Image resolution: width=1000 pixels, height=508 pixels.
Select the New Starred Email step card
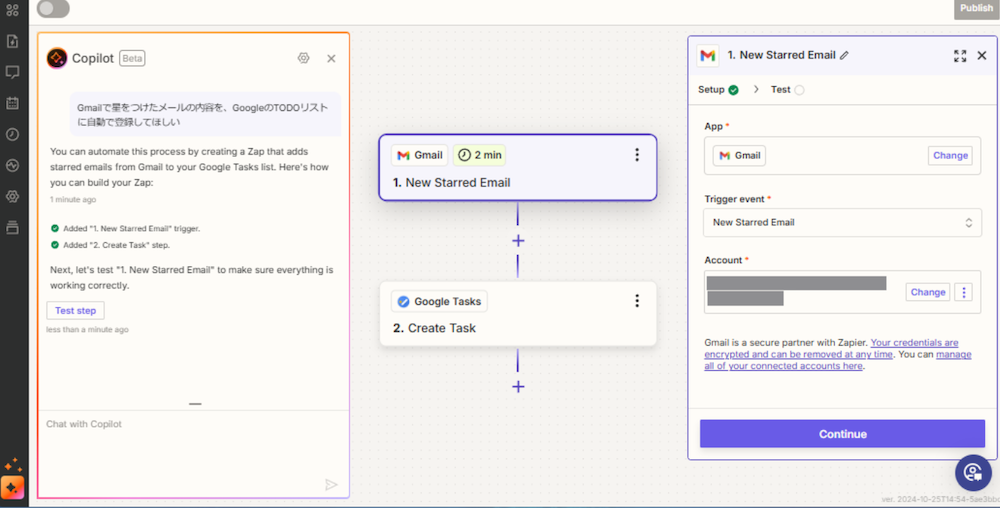[x=518, y=168]
